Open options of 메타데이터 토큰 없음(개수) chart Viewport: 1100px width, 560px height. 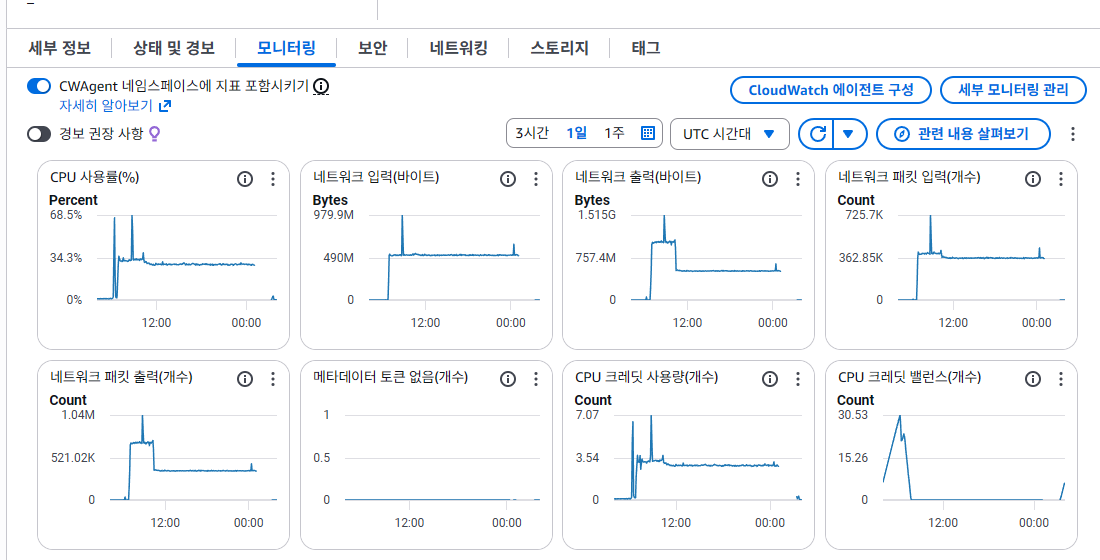536,379
